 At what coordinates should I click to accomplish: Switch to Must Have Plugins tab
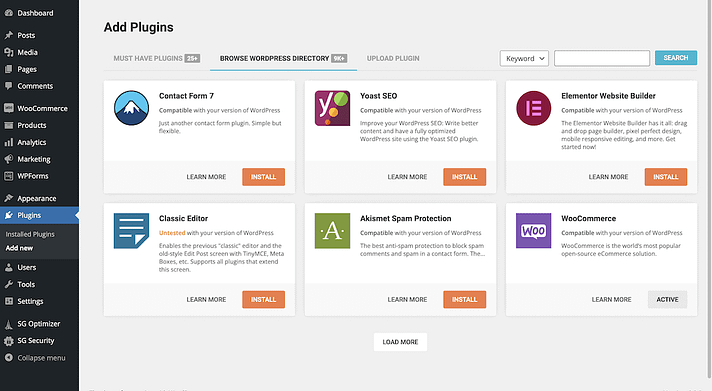point(157,59)
